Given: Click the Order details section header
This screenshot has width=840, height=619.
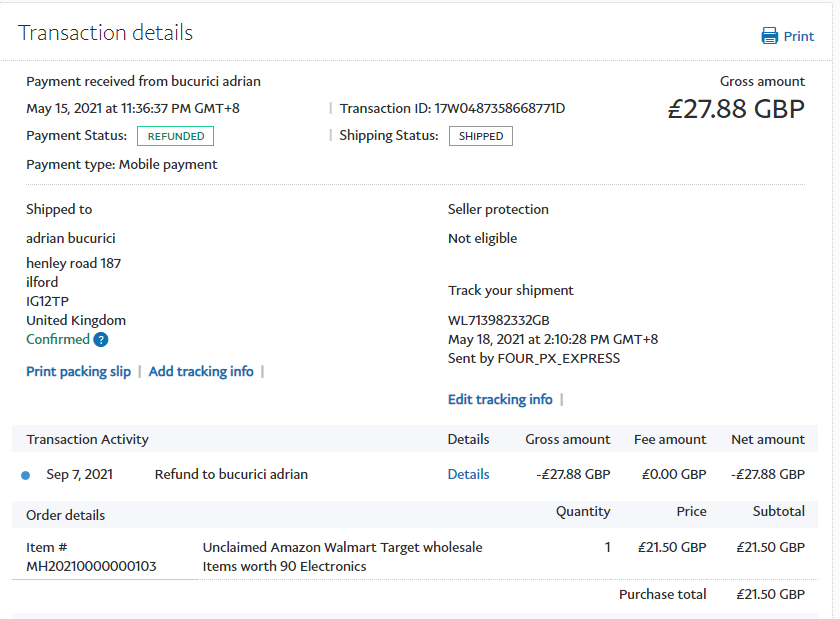Looking at the screenshot, I should pyautogui.click(x=65, y=515).
